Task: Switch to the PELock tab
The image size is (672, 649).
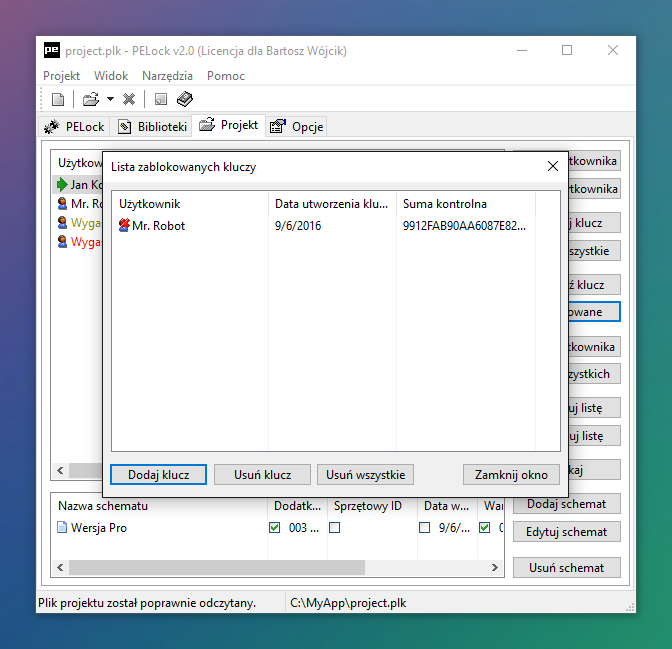Action: pos(75,127)
